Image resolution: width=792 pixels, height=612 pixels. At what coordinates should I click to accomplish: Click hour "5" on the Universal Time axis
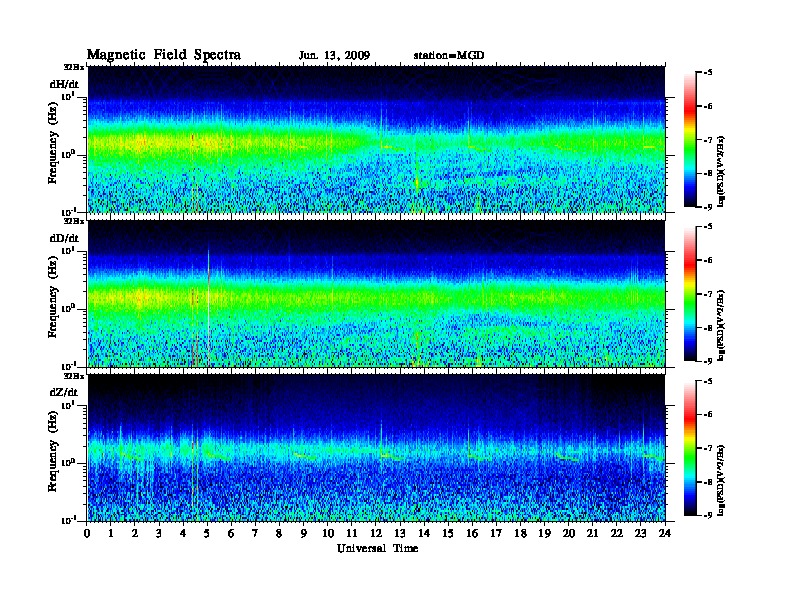point(207,533)
